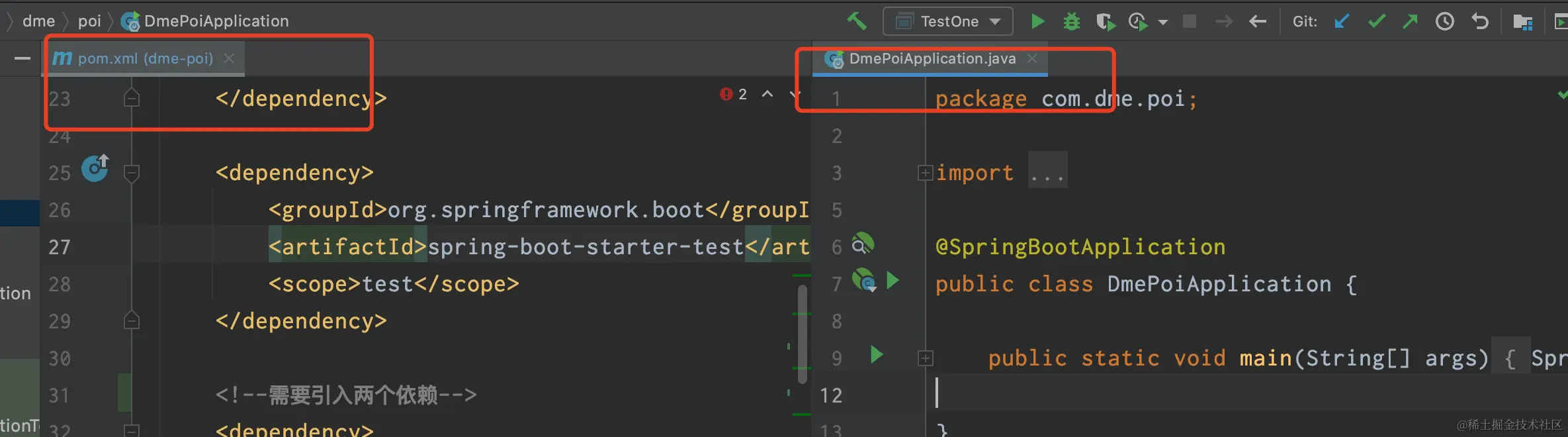Click the opening <dependency> tag on line 25

point(294,173)
